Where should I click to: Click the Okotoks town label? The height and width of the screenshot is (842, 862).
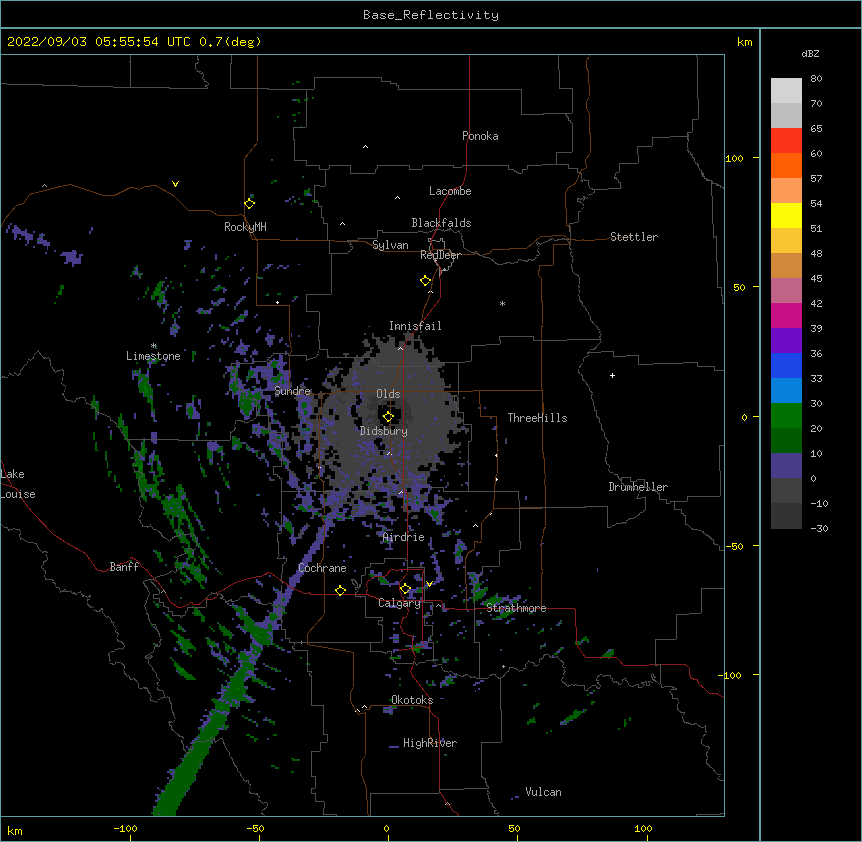pos(412,700)
